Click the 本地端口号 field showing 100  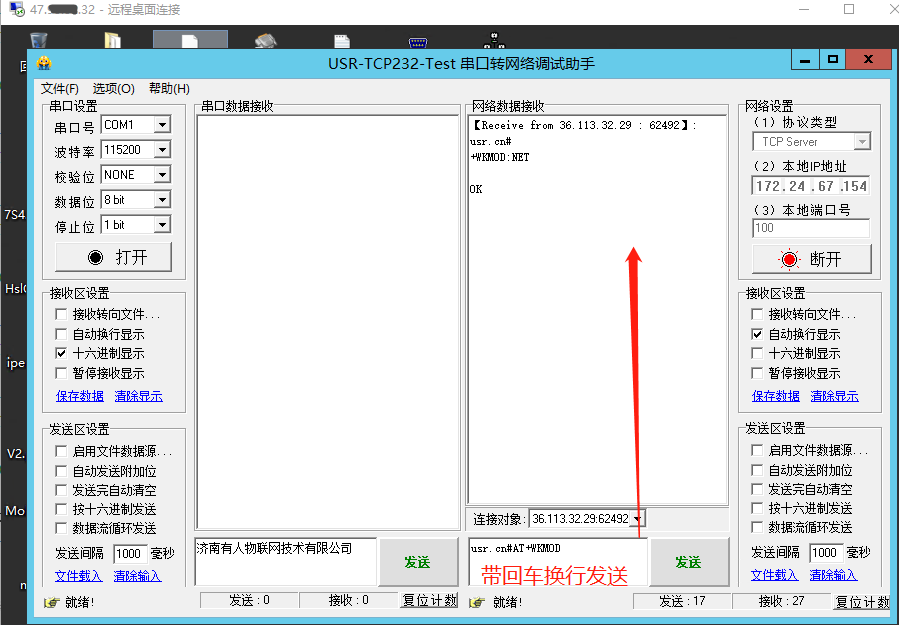[x=811, y=228]
